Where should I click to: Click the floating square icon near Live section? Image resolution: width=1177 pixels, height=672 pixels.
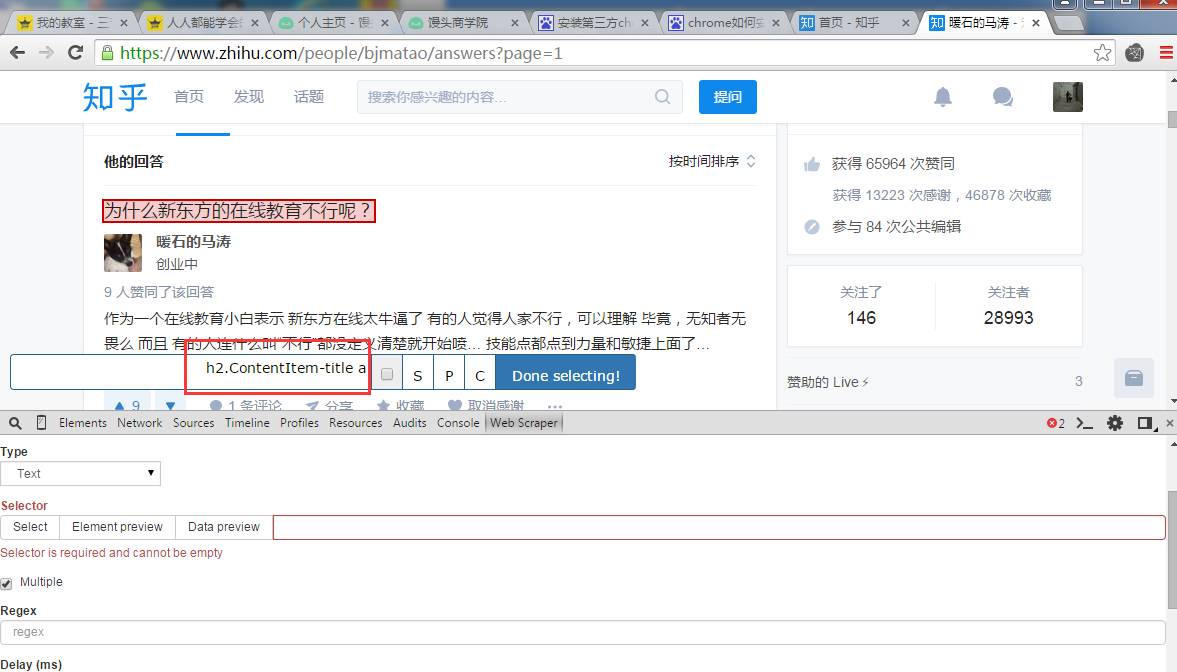(x=1133, y=378)
